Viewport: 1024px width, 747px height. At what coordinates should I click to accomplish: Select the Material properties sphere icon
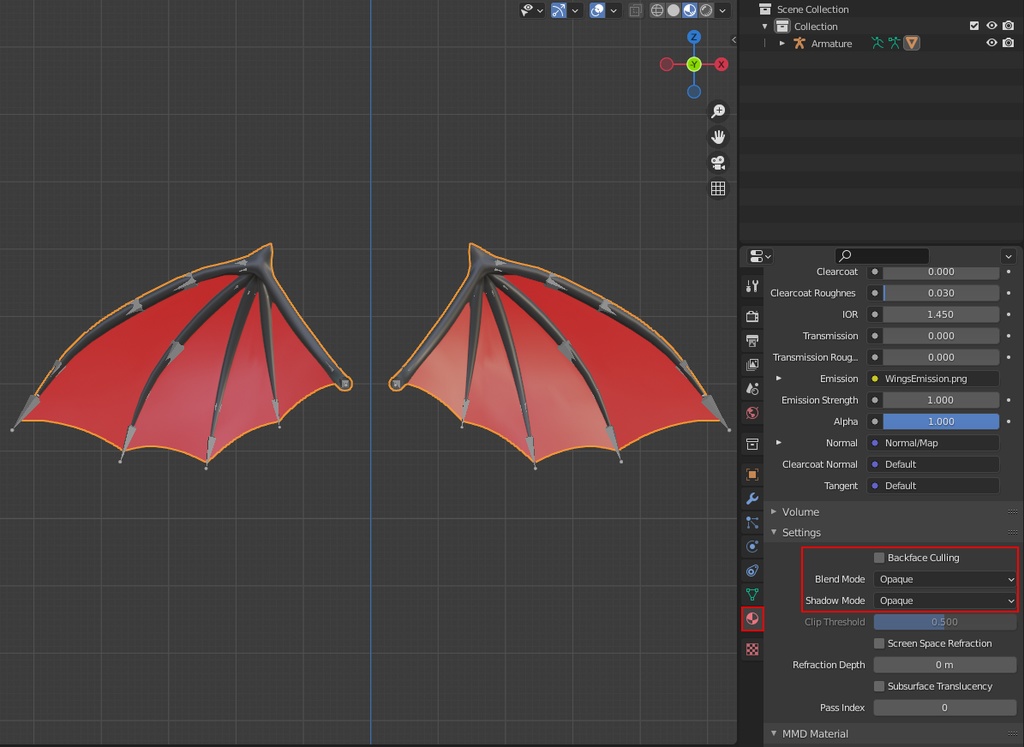point(752,618)
